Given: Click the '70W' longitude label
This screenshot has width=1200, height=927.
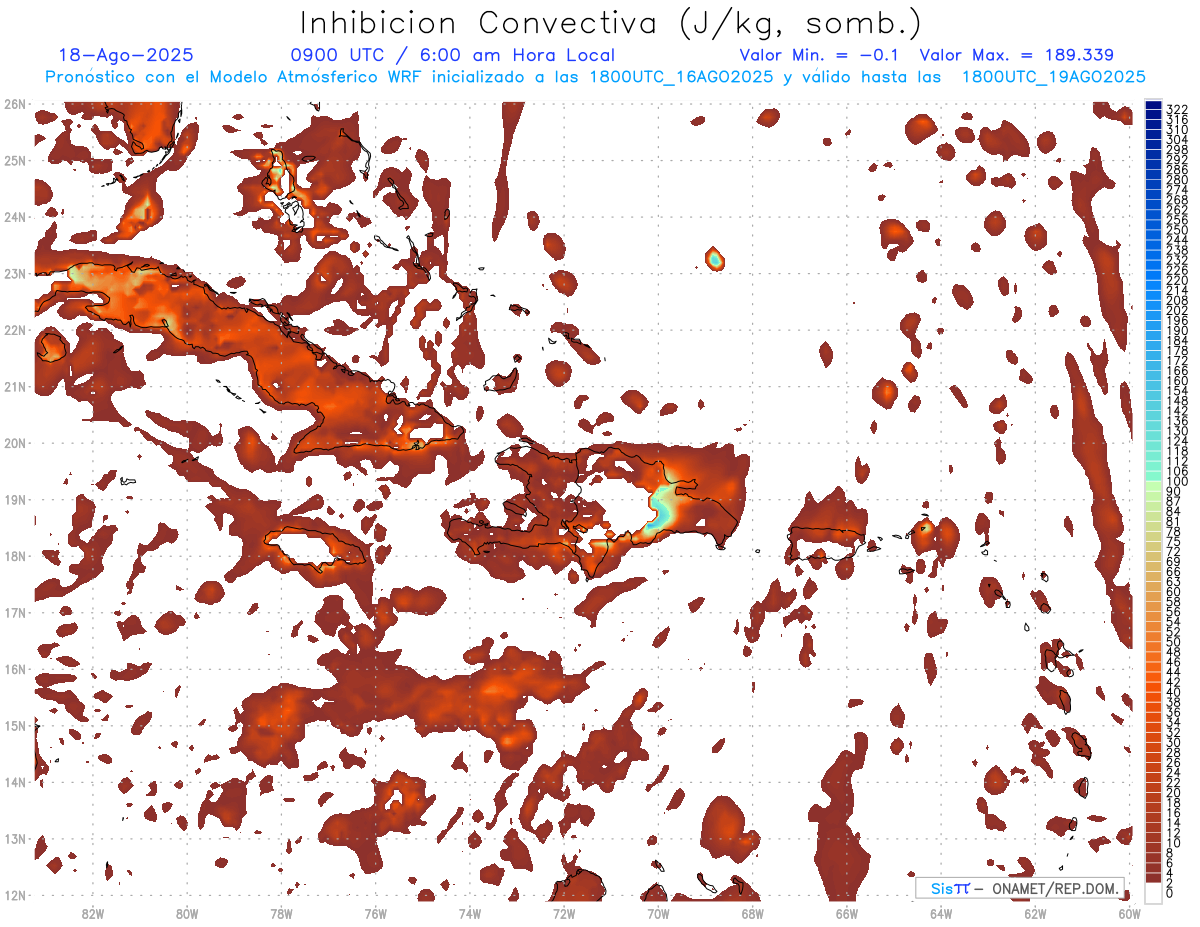Looking at the screenshot, I should tap(658, 913).
